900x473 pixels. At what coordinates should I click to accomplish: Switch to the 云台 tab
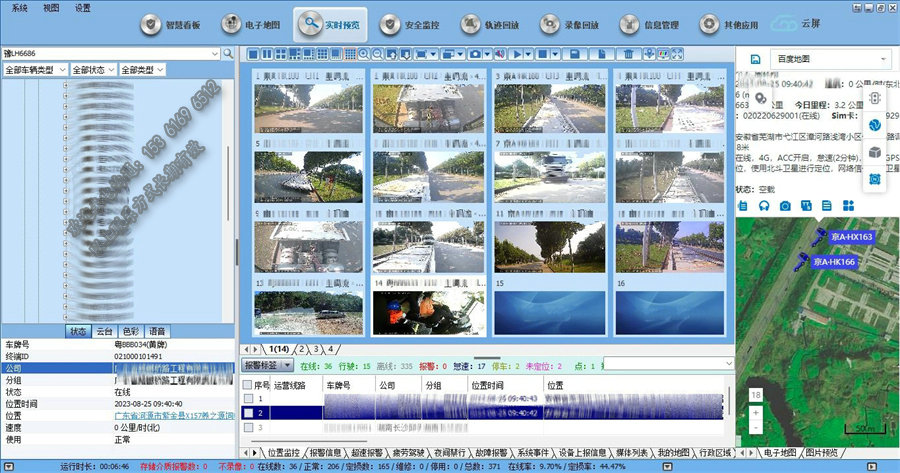[104, 331]
